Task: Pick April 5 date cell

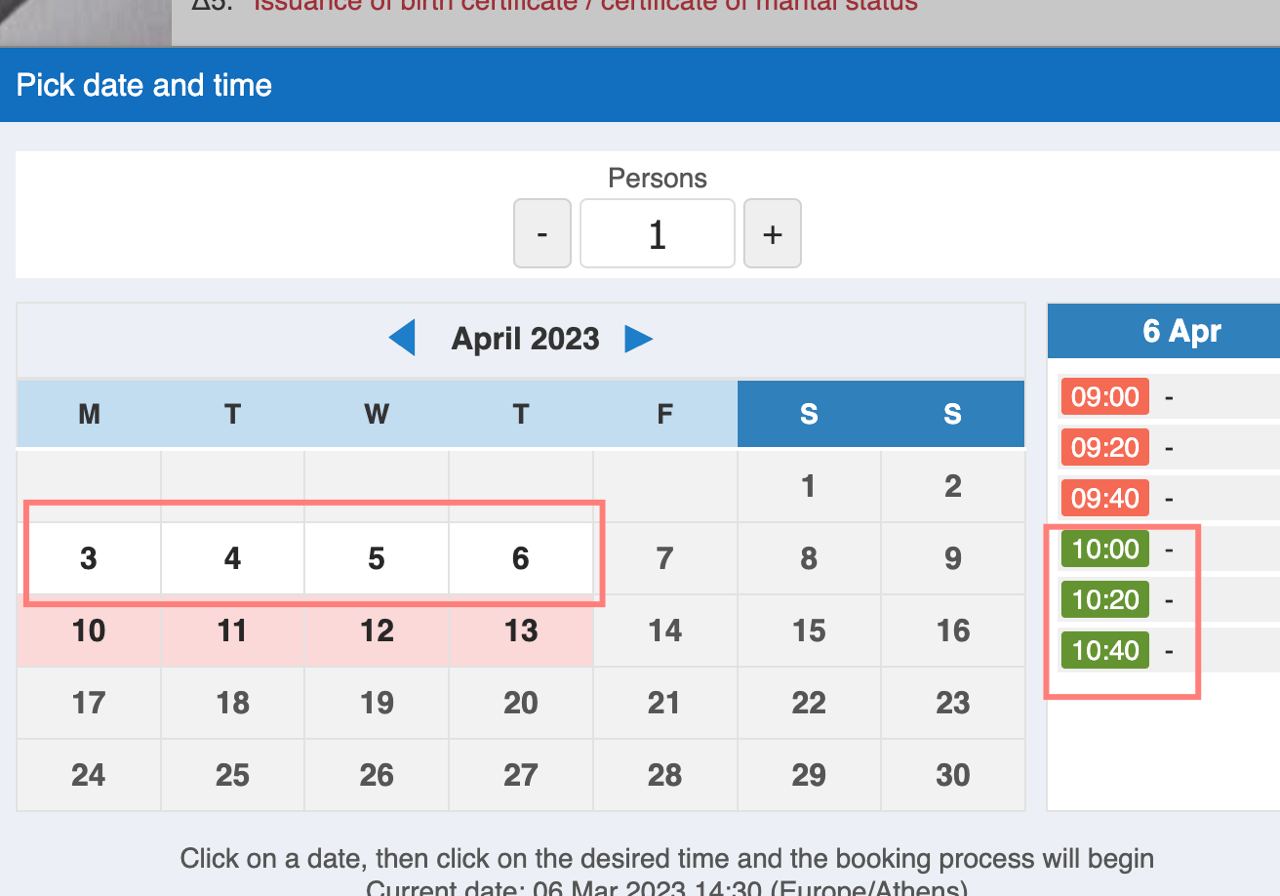Action: click(x=376, y=558)
